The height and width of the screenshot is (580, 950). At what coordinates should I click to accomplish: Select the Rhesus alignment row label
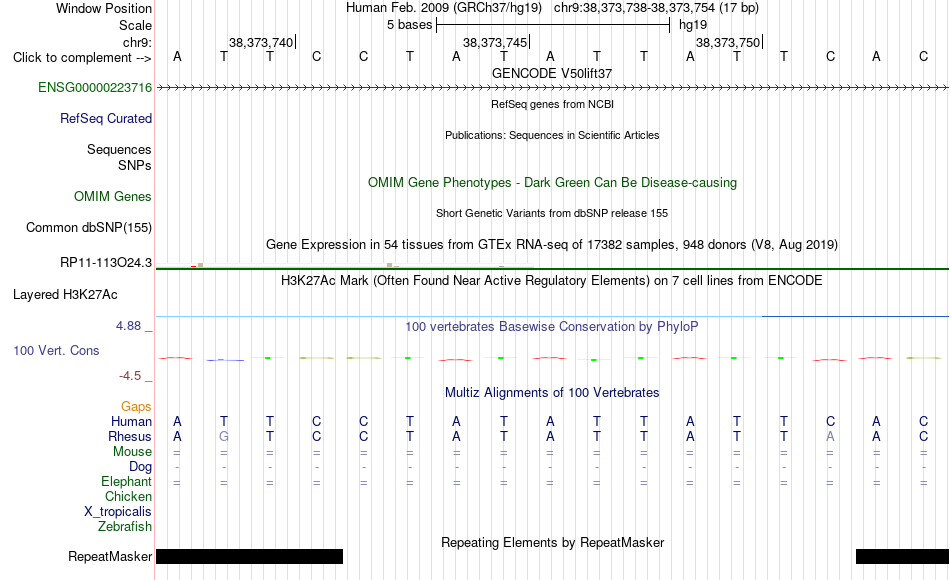click(130, 436)
